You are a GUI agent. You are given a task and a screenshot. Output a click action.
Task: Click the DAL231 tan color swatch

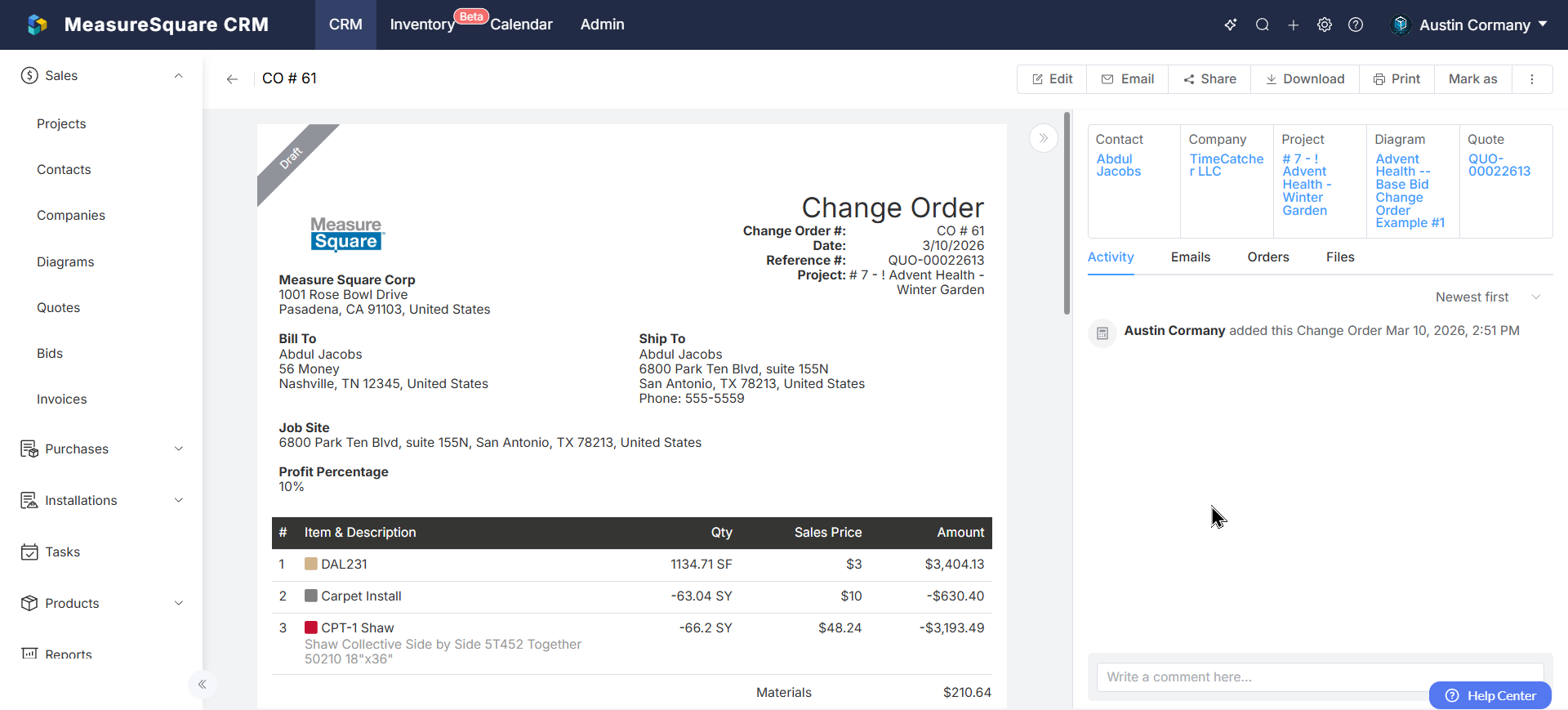(x=311, y=564)
